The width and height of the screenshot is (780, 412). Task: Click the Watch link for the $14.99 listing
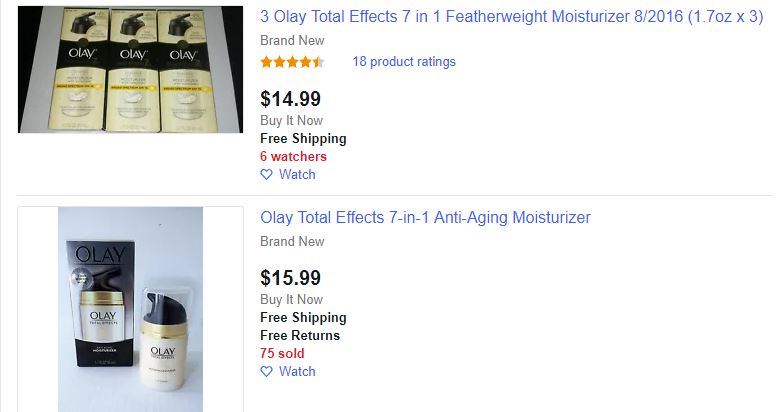click(297, 174)
